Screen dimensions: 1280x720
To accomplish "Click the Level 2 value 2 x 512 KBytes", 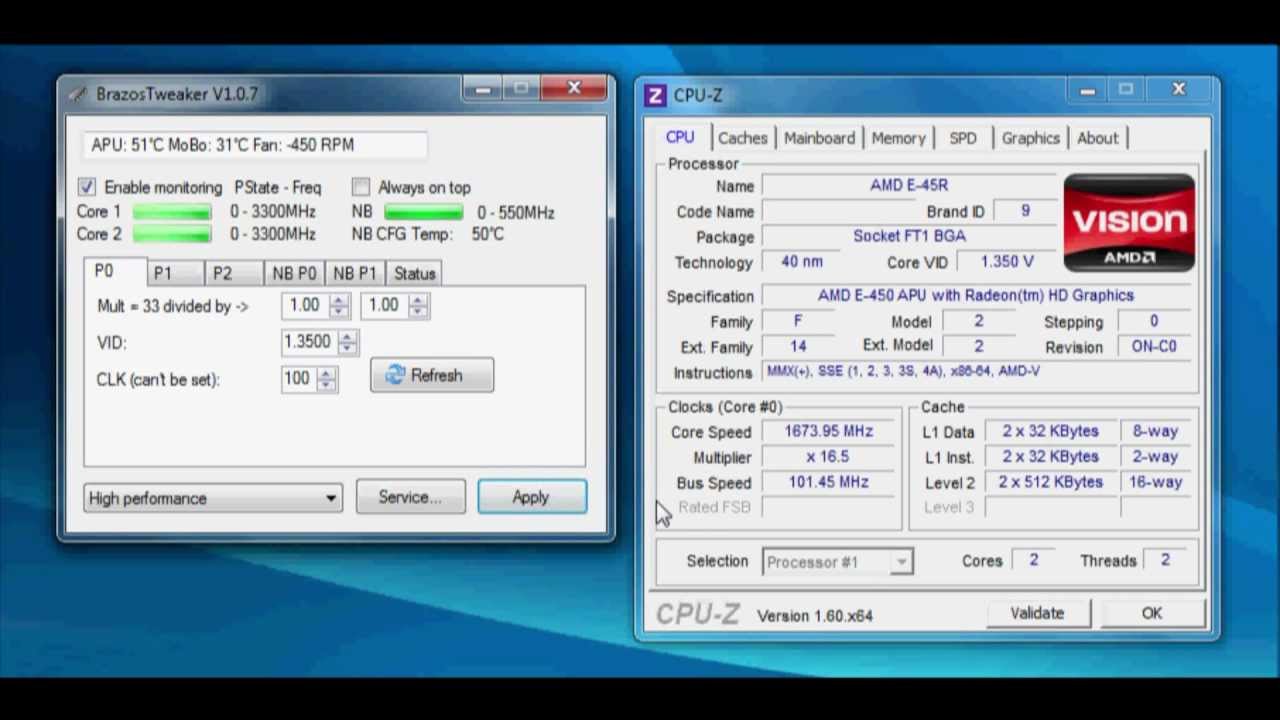I will pyautogui.click(x=1050, y=482).
